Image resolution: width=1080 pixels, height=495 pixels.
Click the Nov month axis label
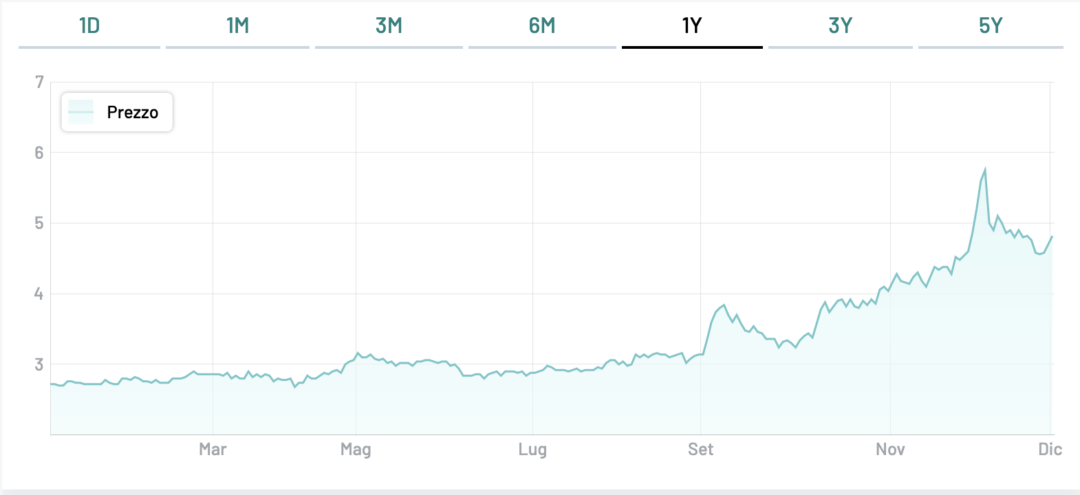point(889,450)
